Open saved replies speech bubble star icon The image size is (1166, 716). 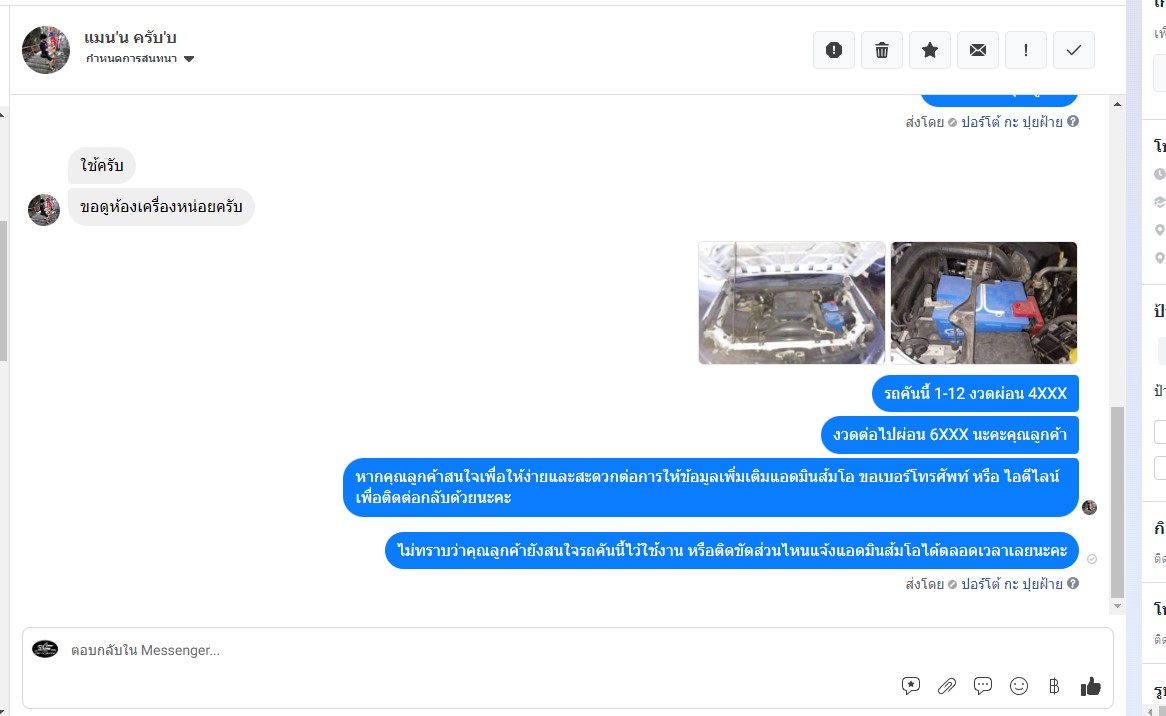click(x=911, y=686)
